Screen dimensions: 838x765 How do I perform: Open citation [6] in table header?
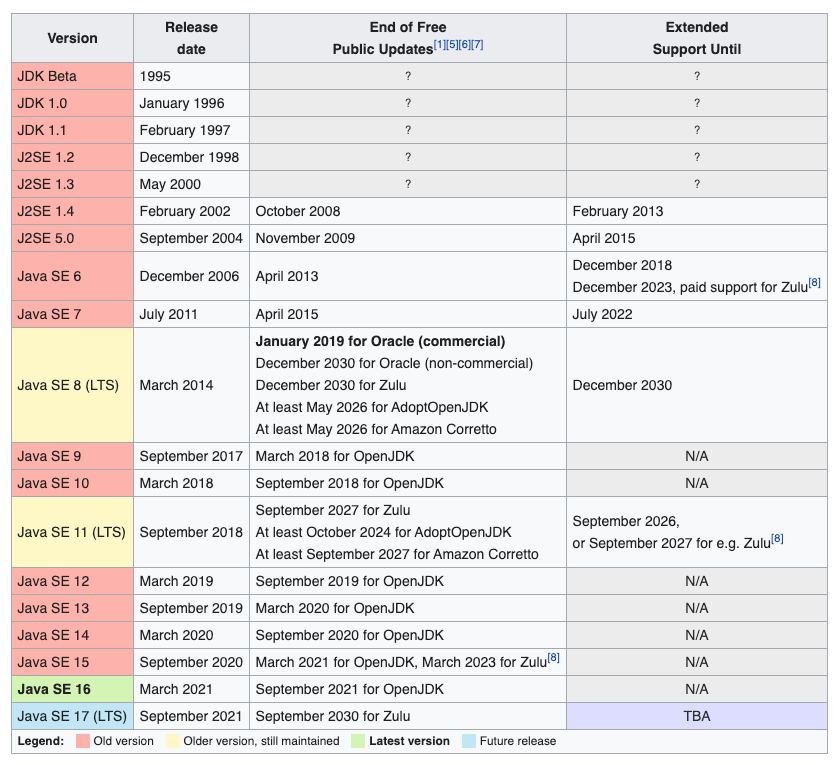coord(464,44)
